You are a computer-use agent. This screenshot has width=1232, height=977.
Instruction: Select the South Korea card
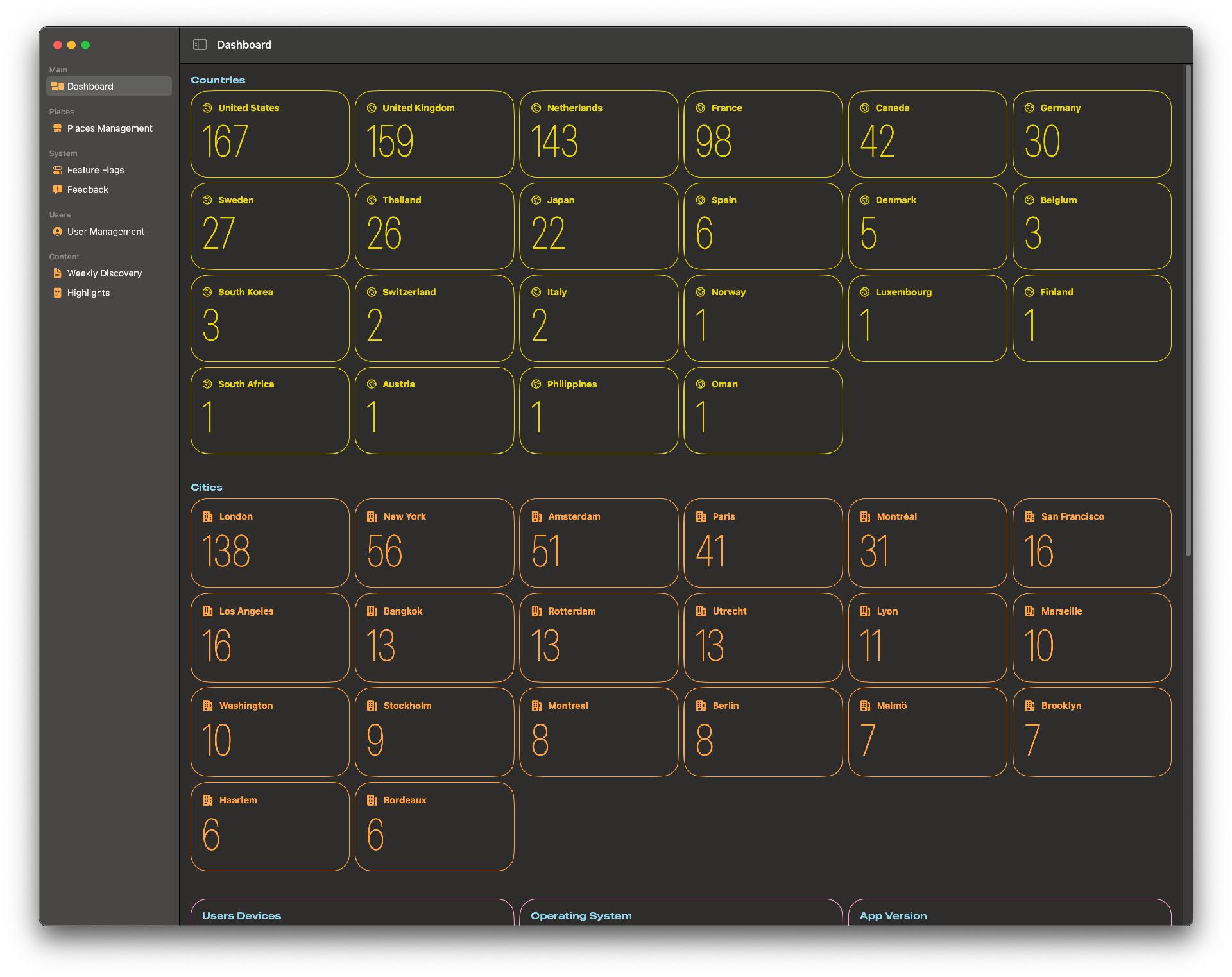(270, 318)
